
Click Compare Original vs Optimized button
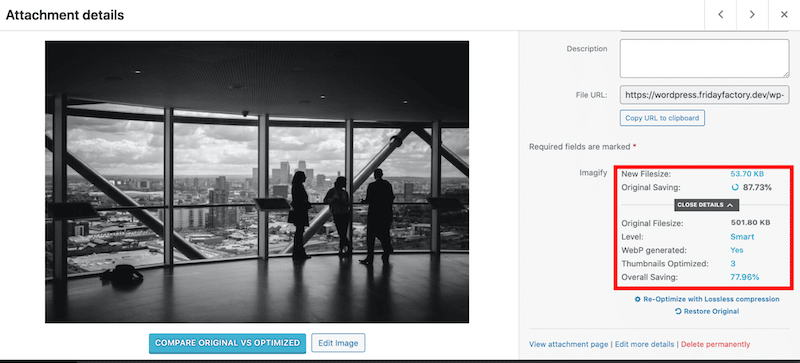[228, 343]
